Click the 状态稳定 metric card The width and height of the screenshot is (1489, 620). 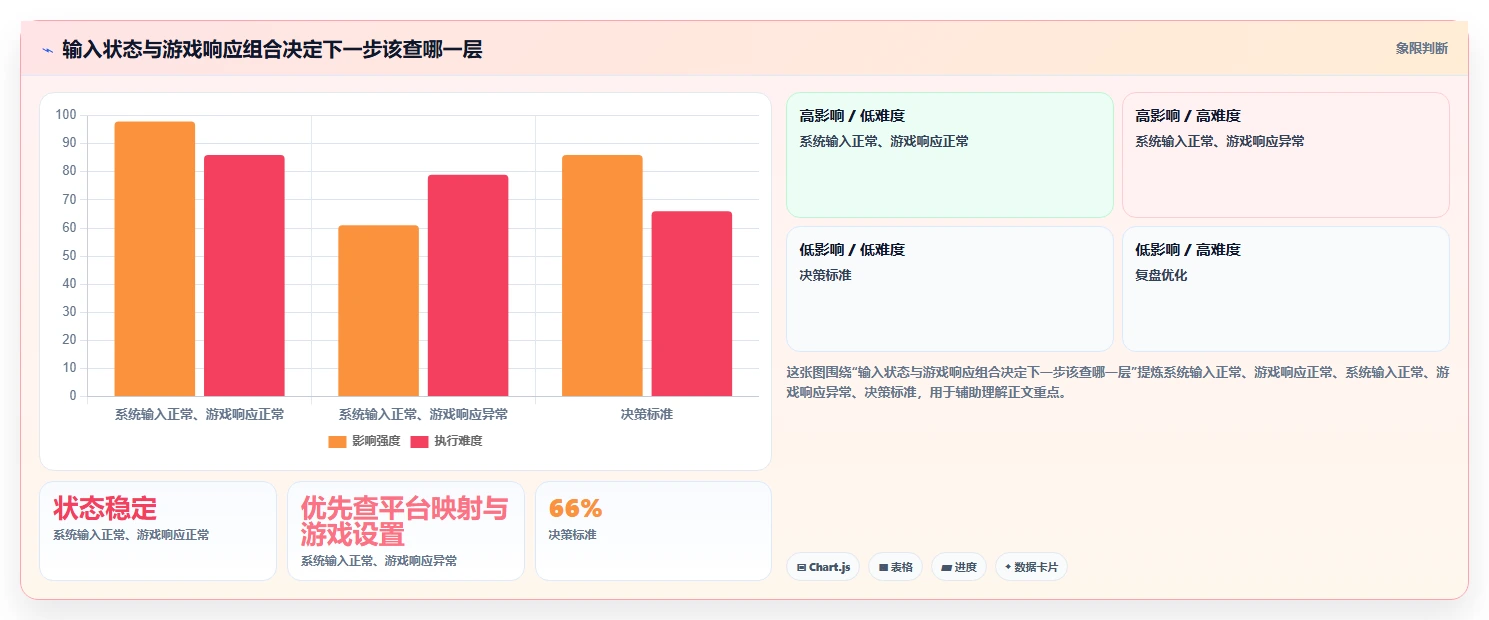click(158, 531)
